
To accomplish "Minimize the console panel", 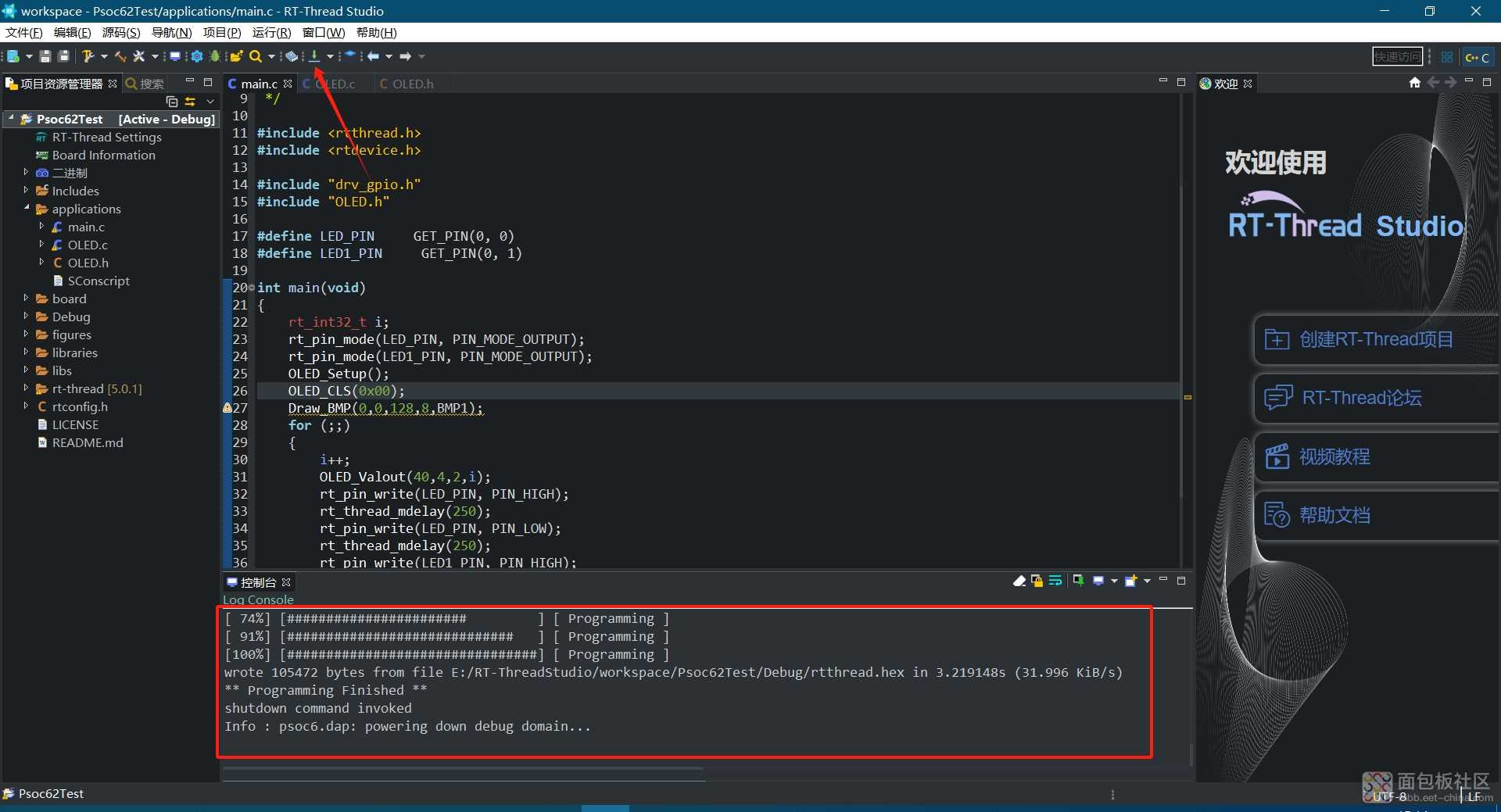I will click(1163, 580).
